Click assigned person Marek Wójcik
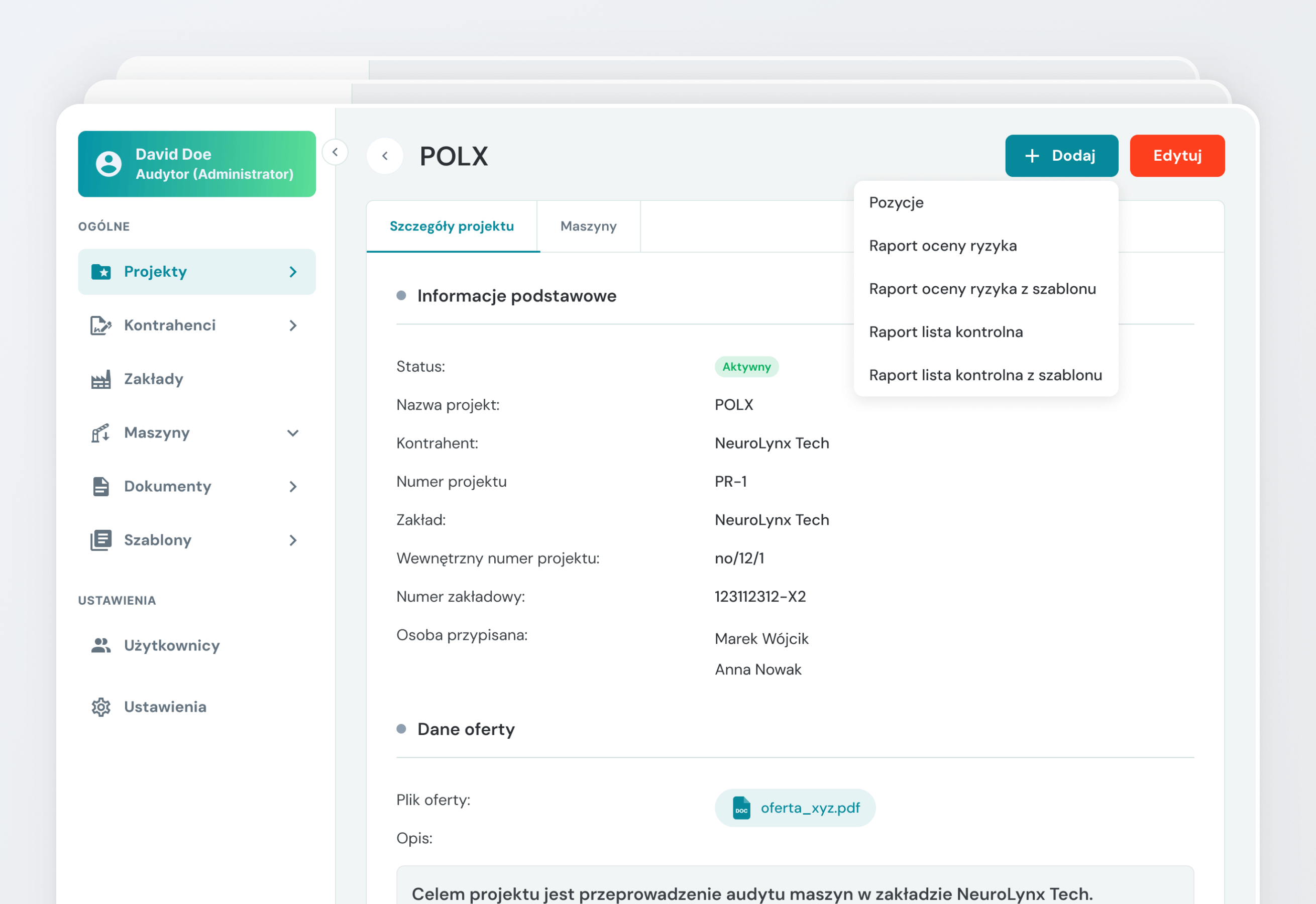Viewport: 1316px width, 904px height. coord(761,639)
